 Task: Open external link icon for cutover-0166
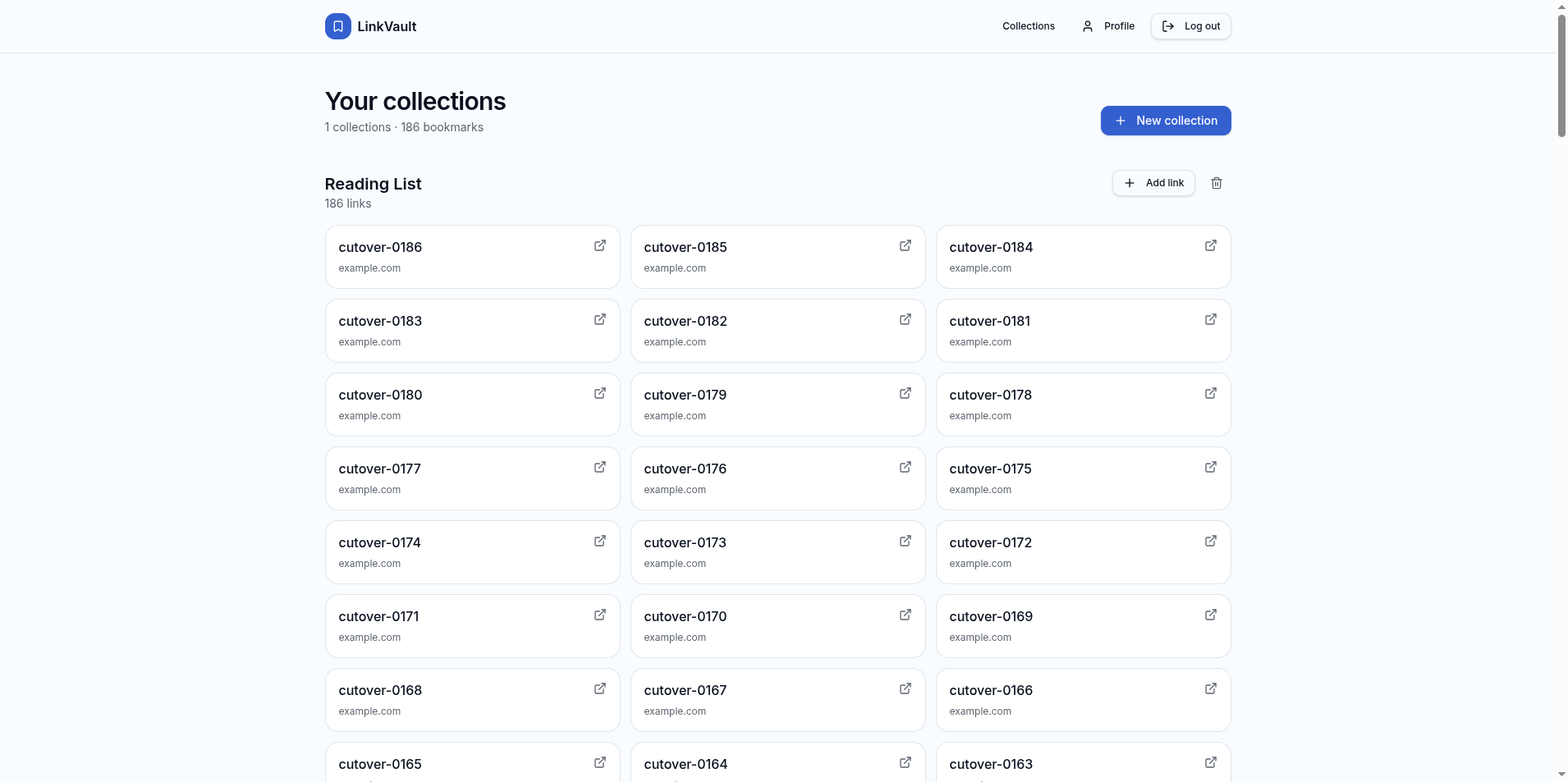[x=1211, y=688]
